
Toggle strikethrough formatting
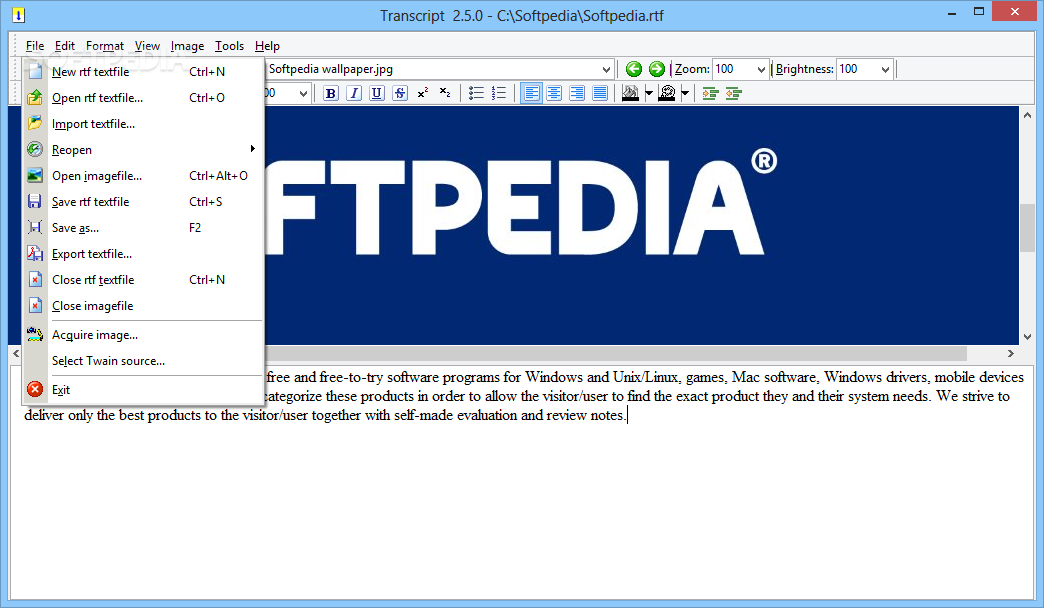tap(399, 93)
